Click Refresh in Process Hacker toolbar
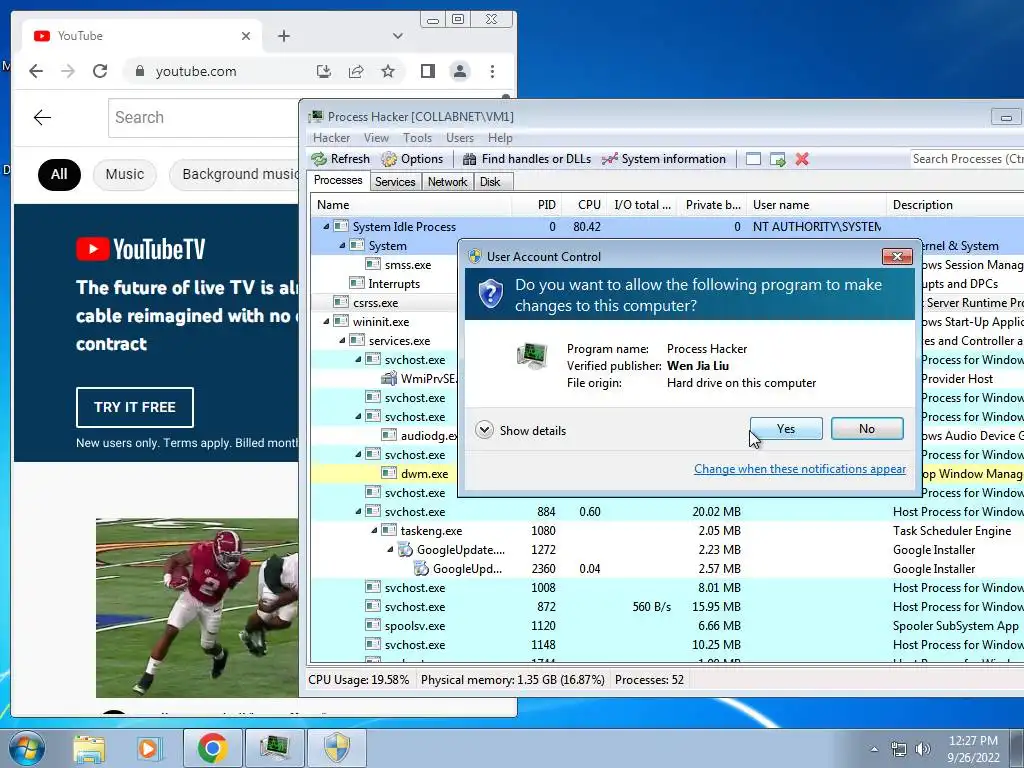This screenshot has height=768, width=1024. (340, 159)
